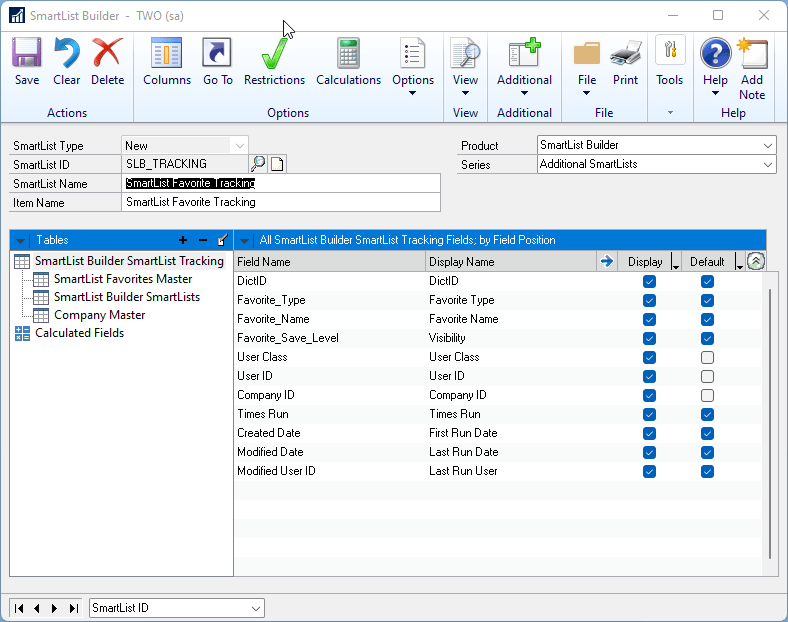This screenshot has width=788, height=622.
Task: Check Default for User ID row
Action: (707, 376)
